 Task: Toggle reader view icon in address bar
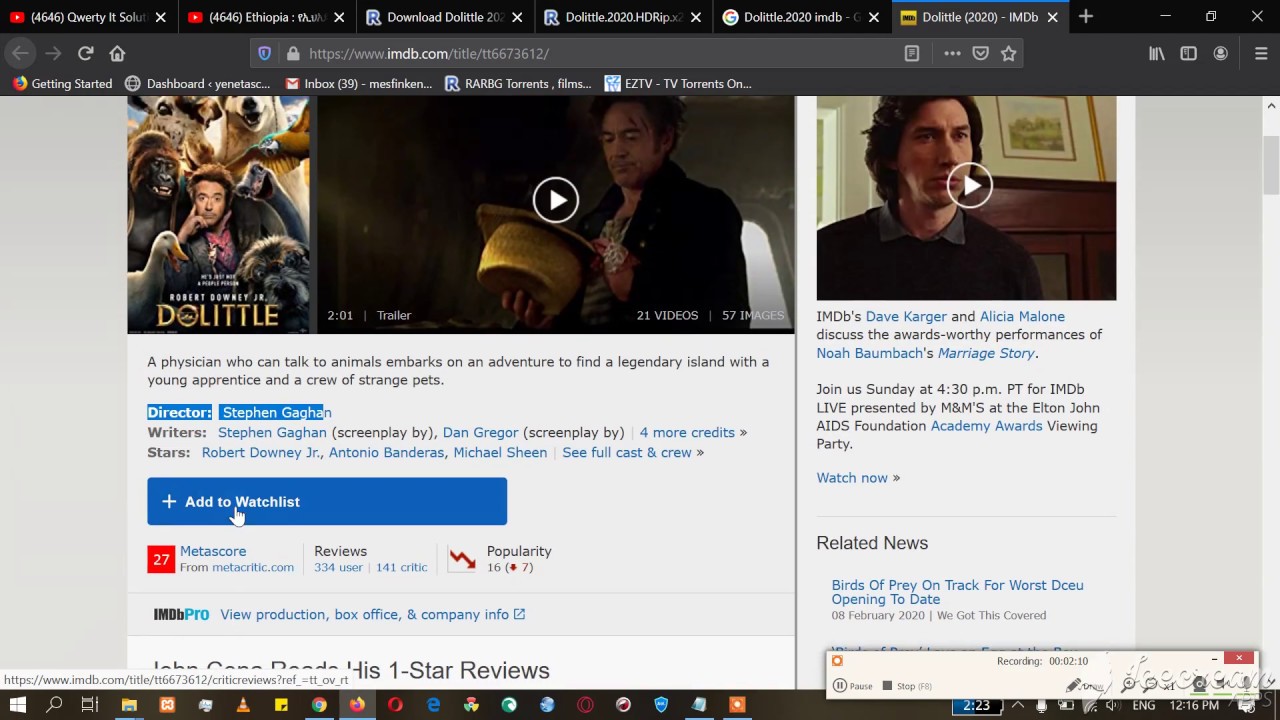point(912,54)
